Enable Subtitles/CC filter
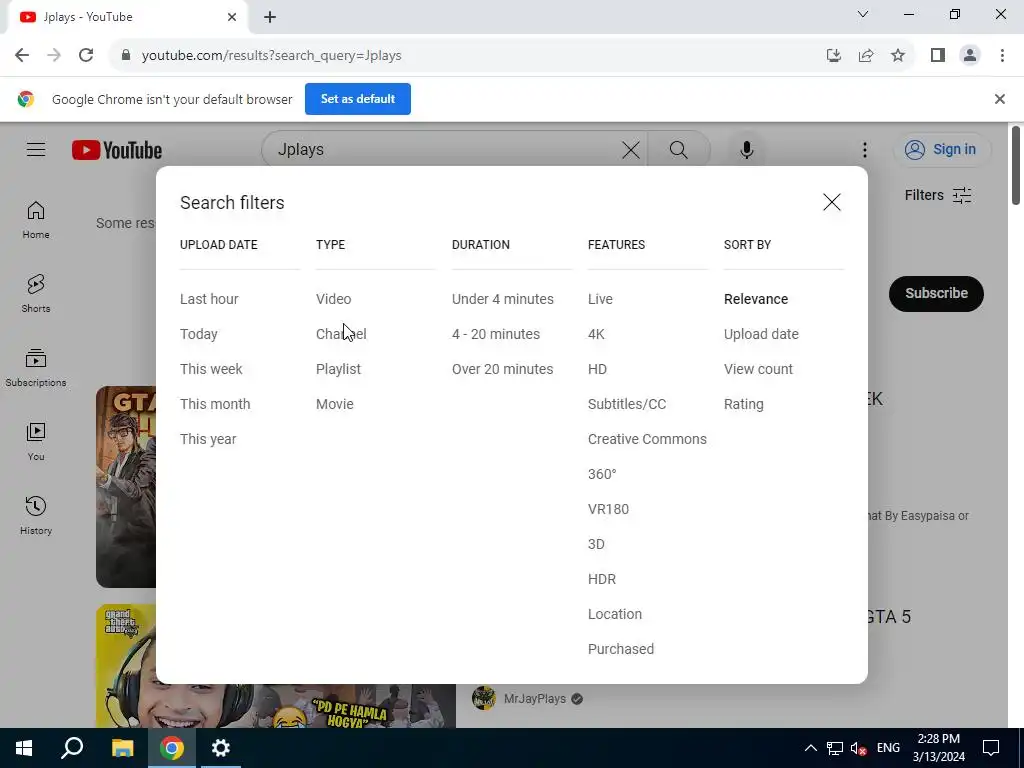This screenshot has width=1024, height=768. pos(626,404)
